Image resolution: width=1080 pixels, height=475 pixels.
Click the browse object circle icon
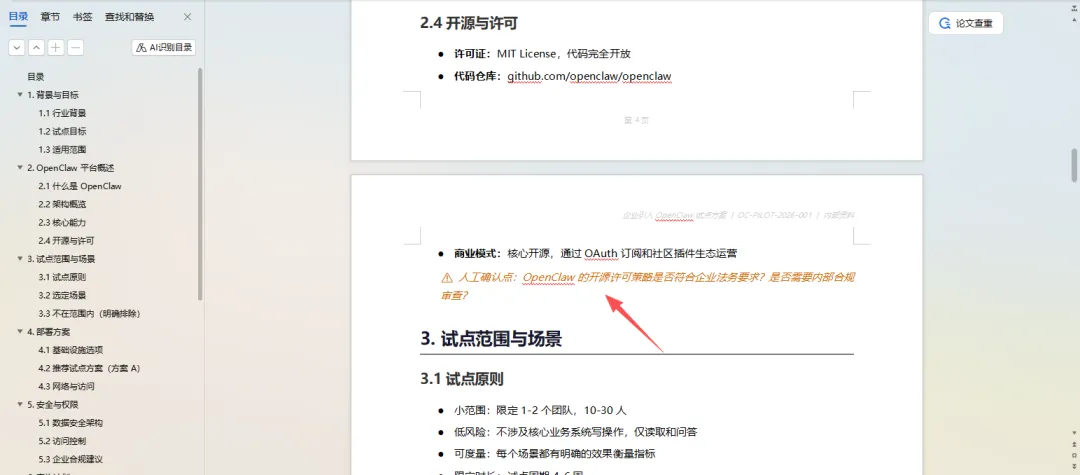[1074, 456]
